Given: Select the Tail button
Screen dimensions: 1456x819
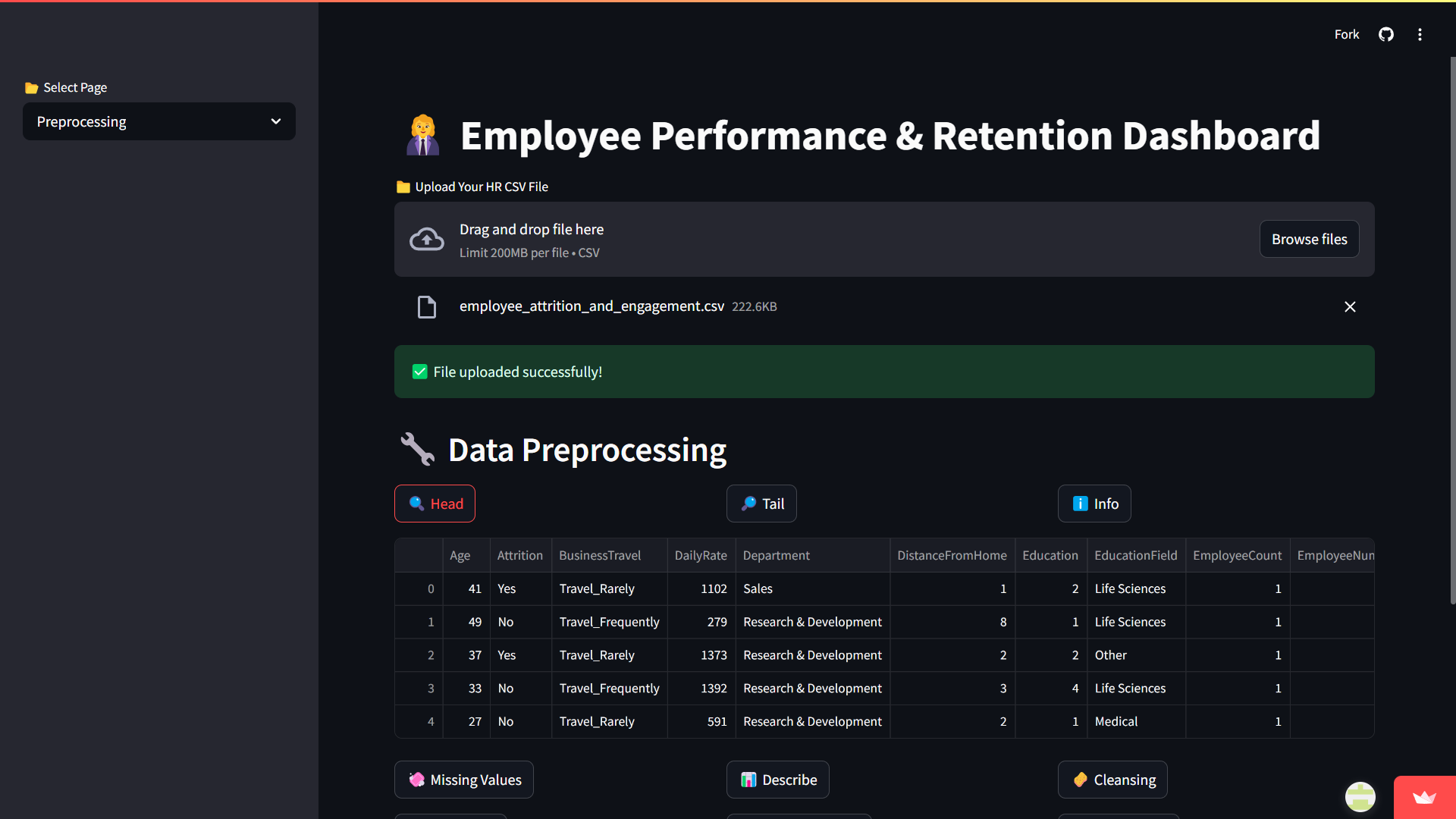Looking at the screenshot, I should tap(761, 504).
